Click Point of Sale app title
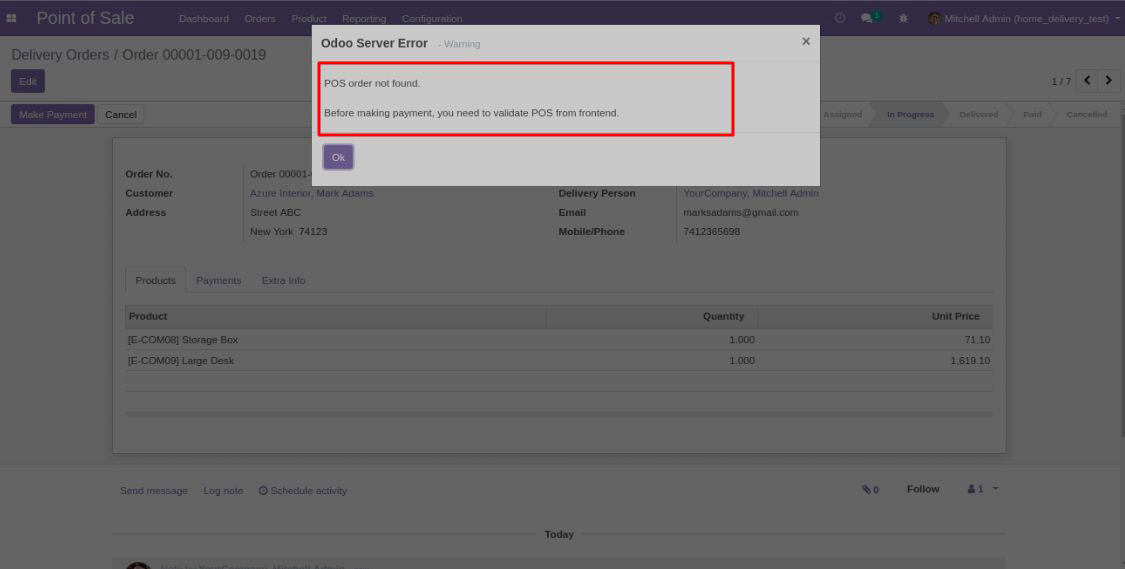The height and width of the screenshot is (569, 1125). (85, 18)
